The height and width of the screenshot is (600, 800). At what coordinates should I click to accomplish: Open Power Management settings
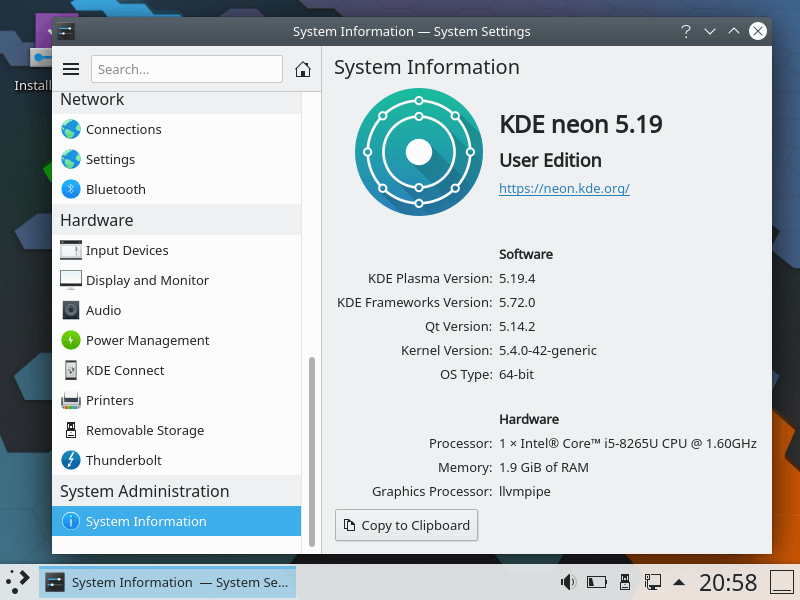[147, 340]
